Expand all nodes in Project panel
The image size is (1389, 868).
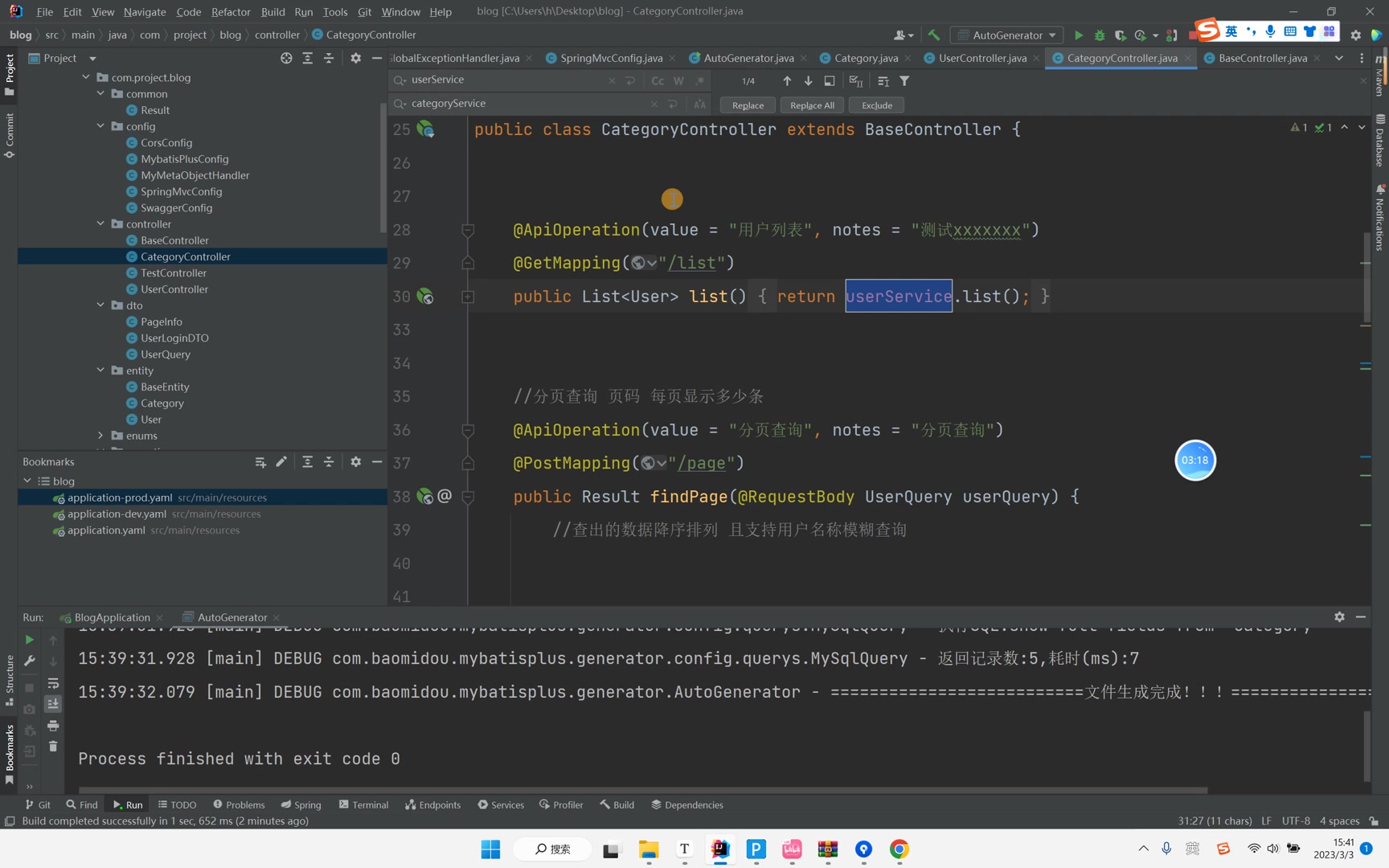307,58
